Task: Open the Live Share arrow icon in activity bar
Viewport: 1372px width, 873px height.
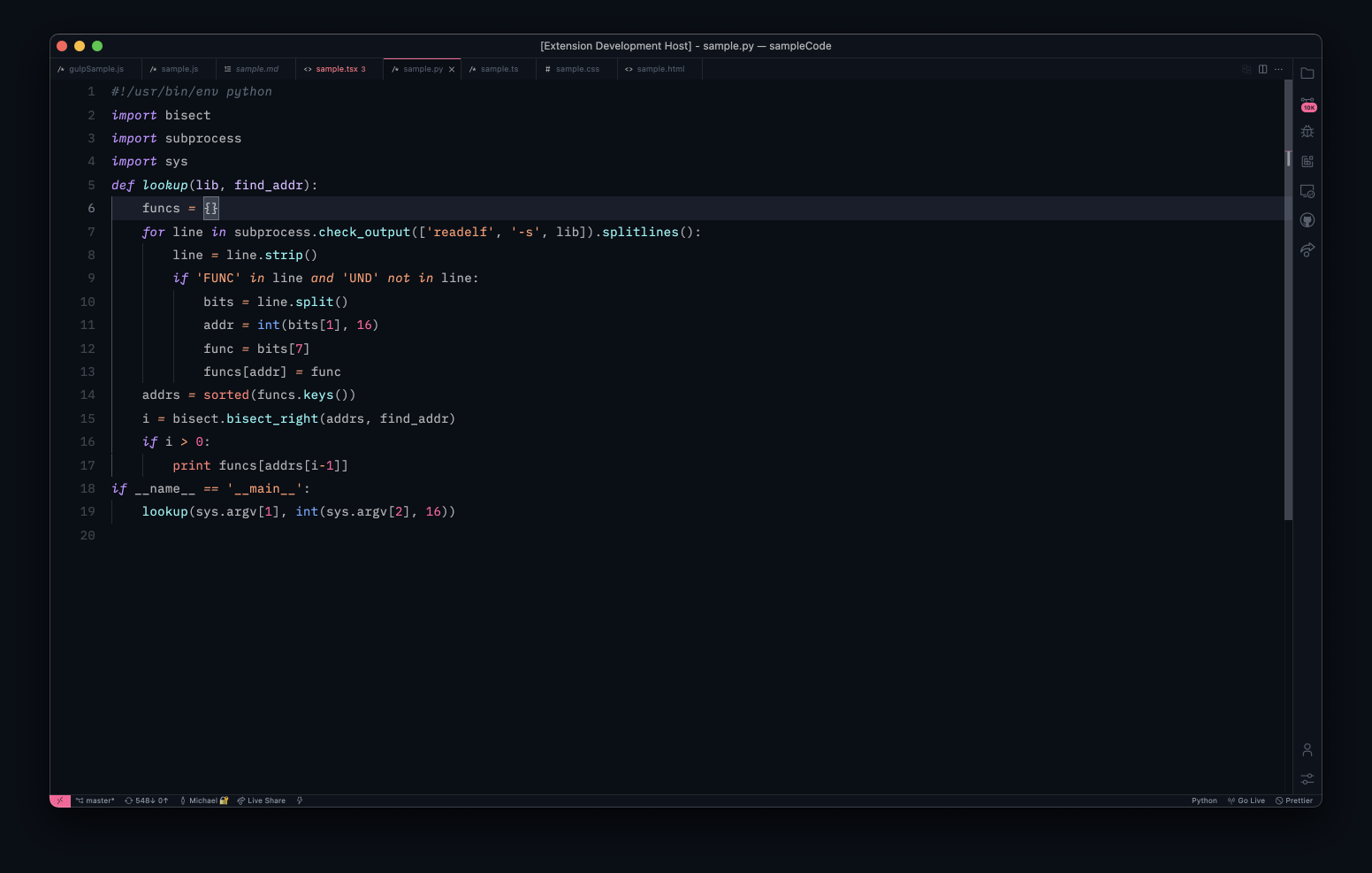Action: coord(1307,250)
